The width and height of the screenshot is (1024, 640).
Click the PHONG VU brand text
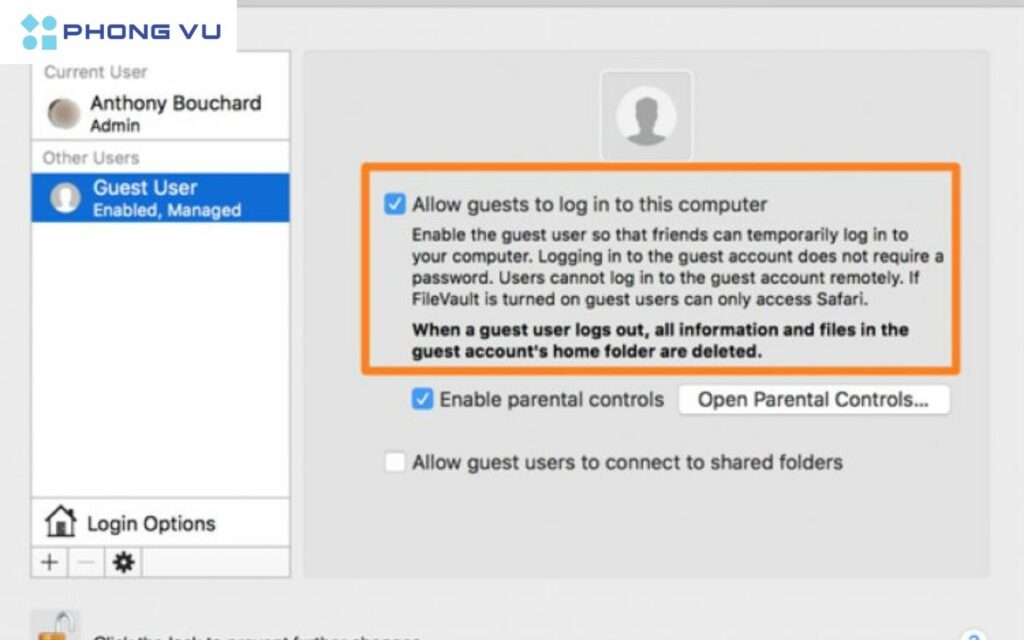click(x=141, y=32)
